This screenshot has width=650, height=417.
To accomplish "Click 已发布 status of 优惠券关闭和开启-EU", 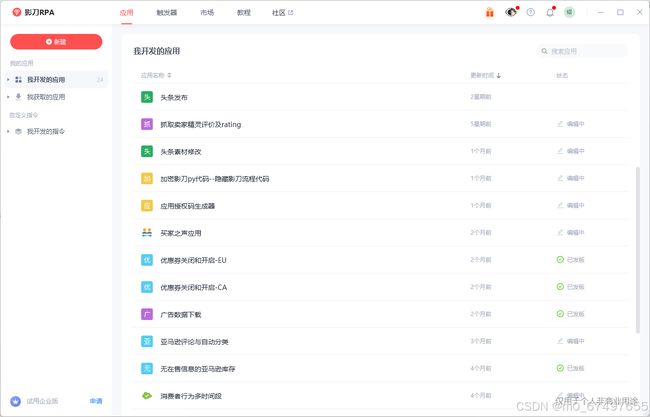I will [570, 259].
